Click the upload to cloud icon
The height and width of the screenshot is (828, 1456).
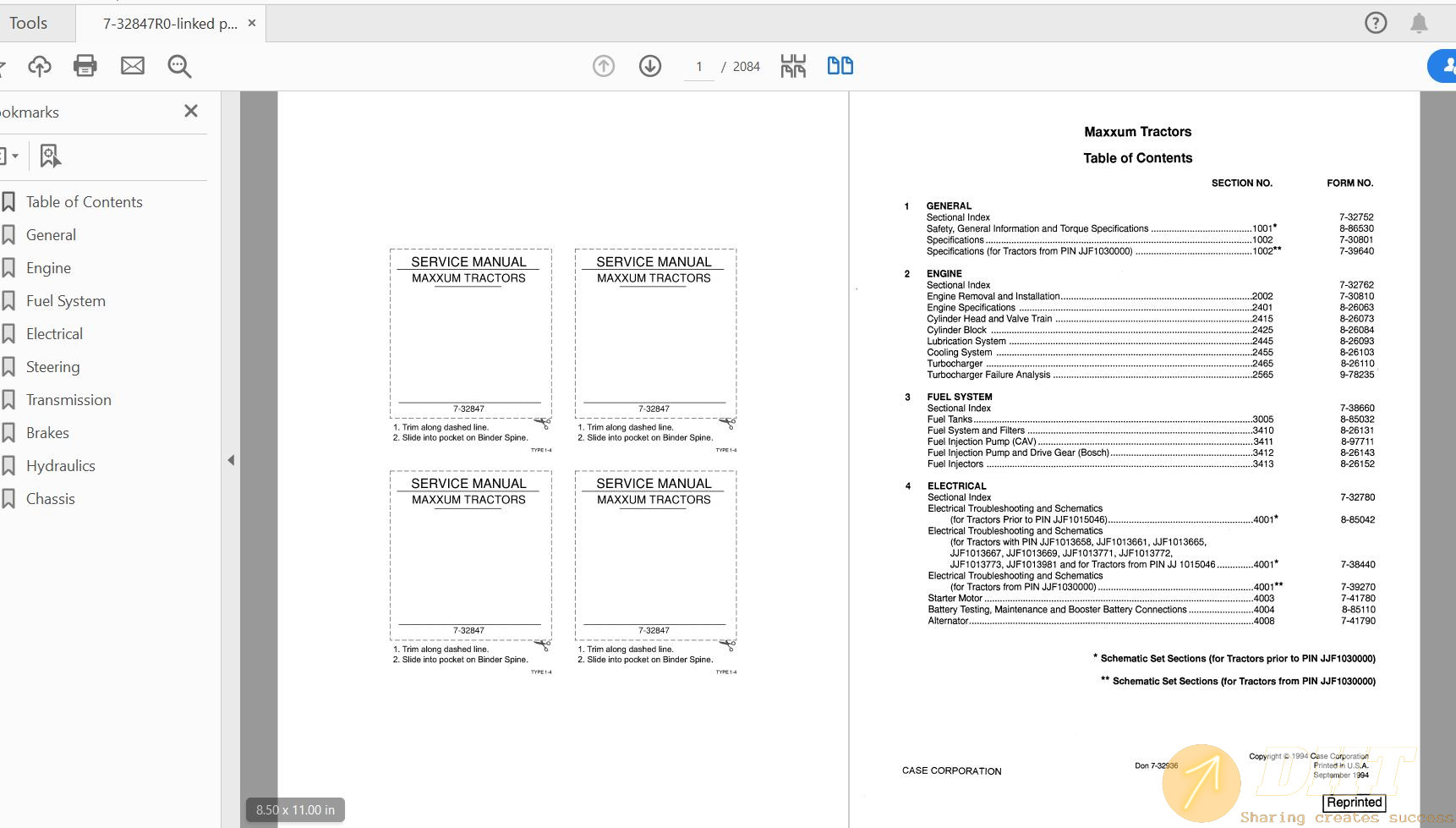click(40, 66)
